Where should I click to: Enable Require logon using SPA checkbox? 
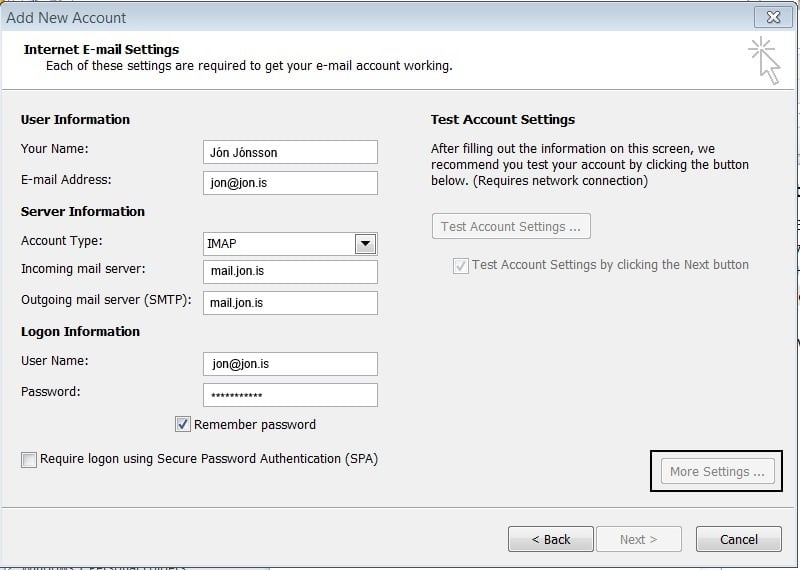29,459
